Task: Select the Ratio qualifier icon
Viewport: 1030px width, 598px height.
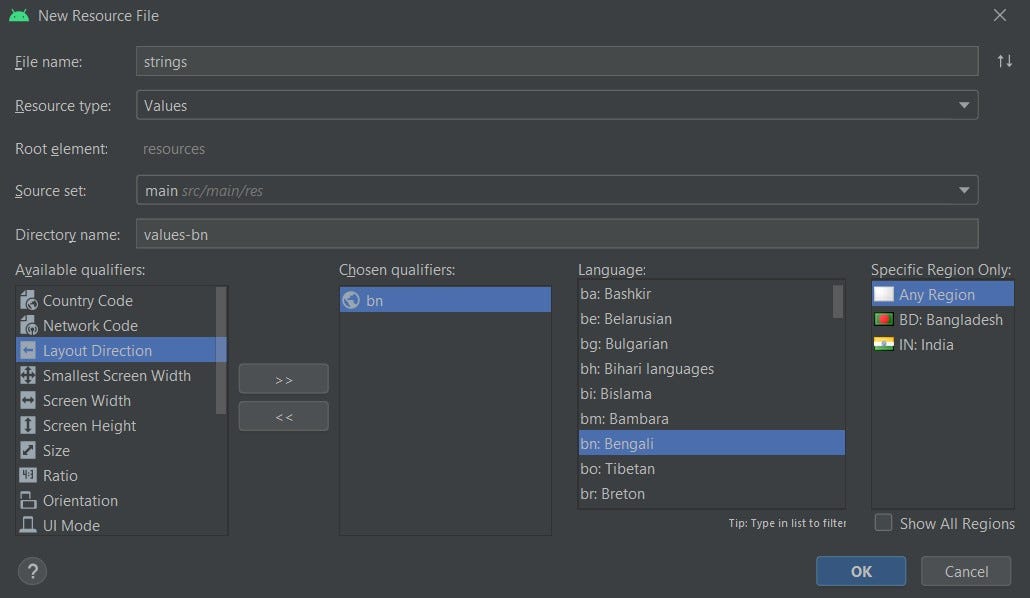Action: [x=28, y=475]
